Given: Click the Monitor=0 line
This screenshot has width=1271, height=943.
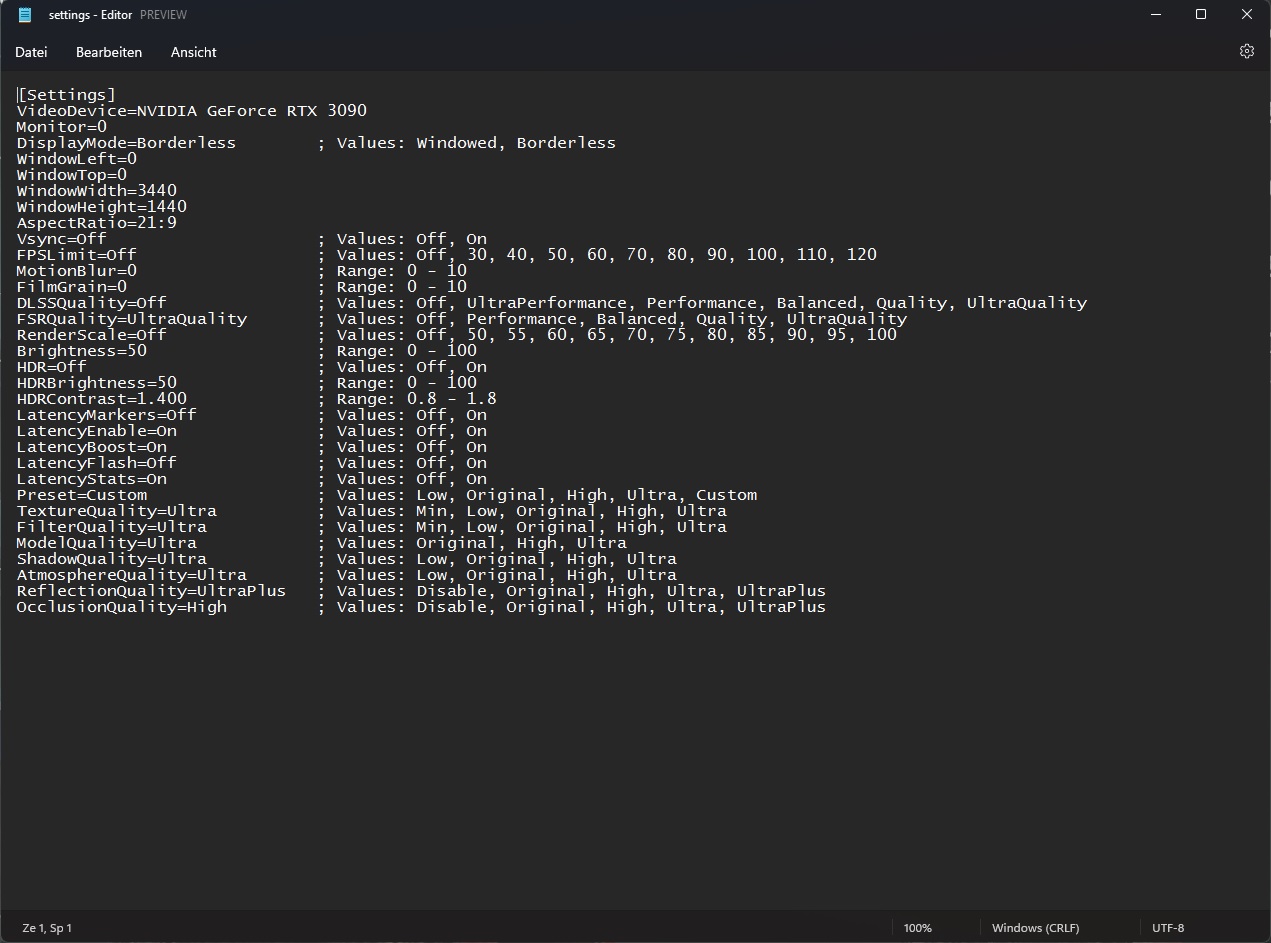Looking at the screenshot, I should (62, 127).
